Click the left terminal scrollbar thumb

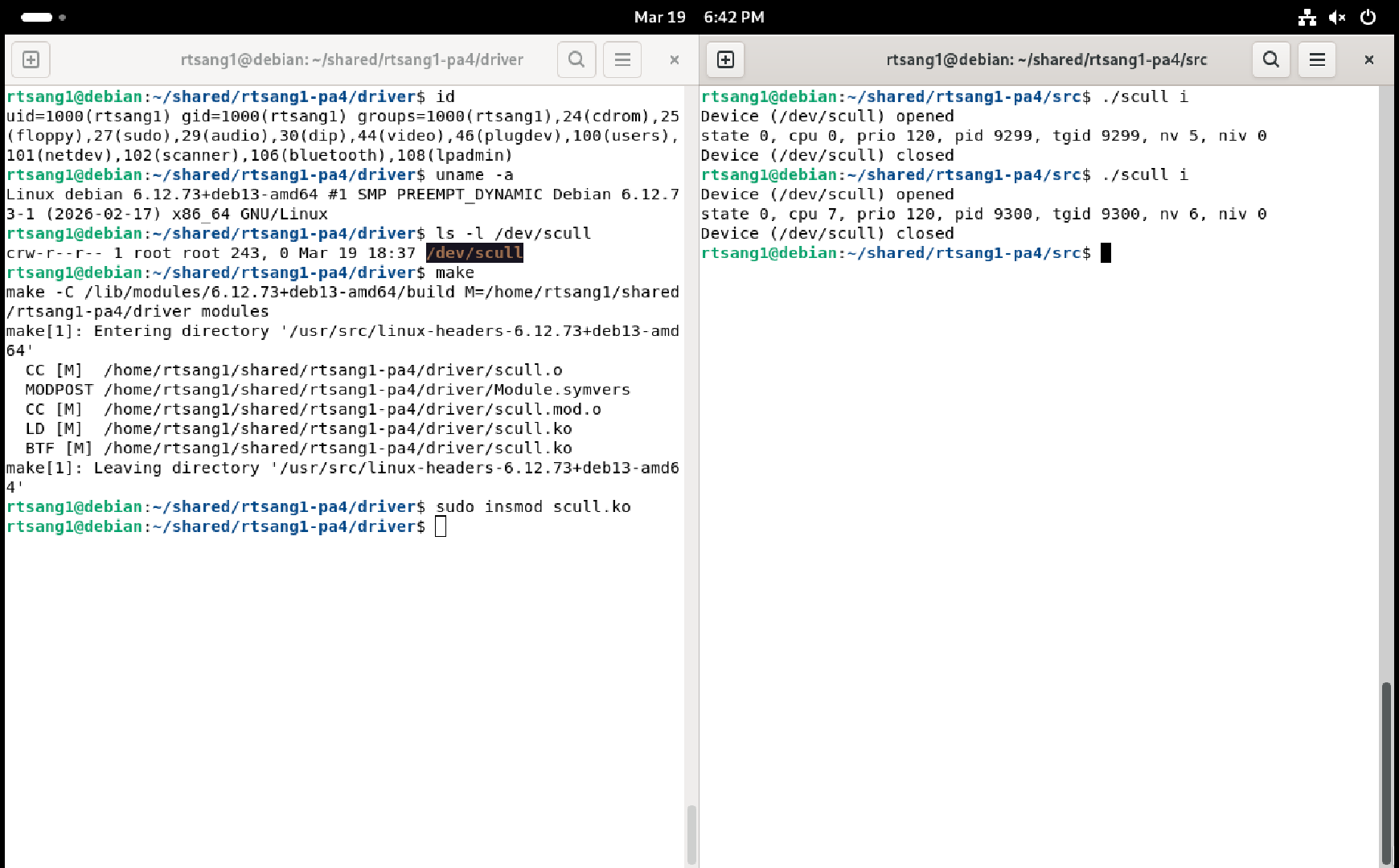point(691,834)
